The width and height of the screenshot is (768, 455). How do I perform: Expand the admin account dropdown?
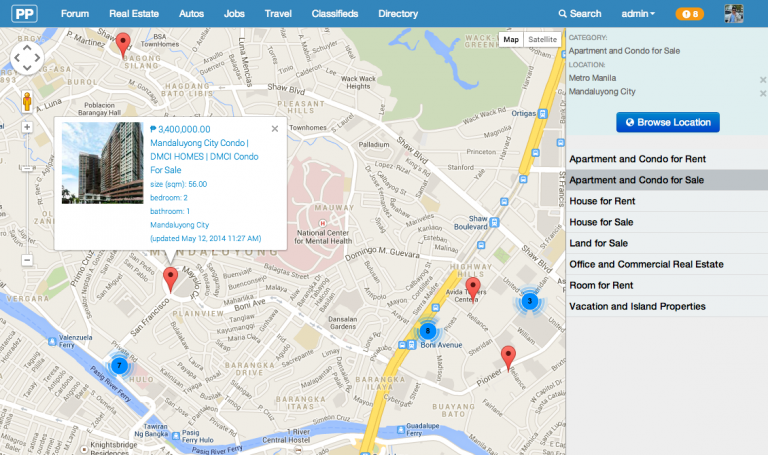pos(638,14)
